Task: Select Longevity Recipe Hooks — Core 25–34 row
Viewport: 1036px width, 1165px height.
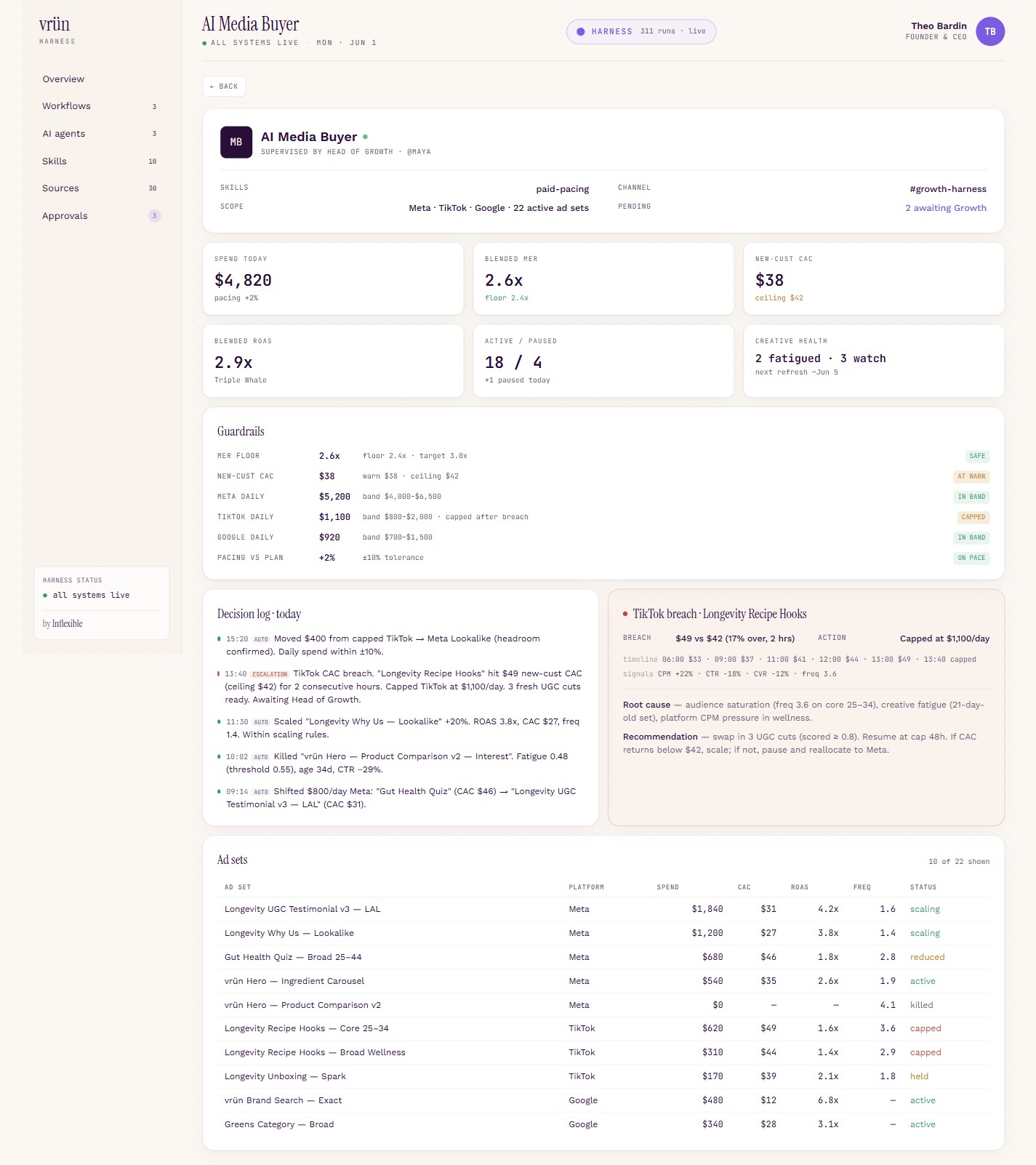Action: [603, 1028]
